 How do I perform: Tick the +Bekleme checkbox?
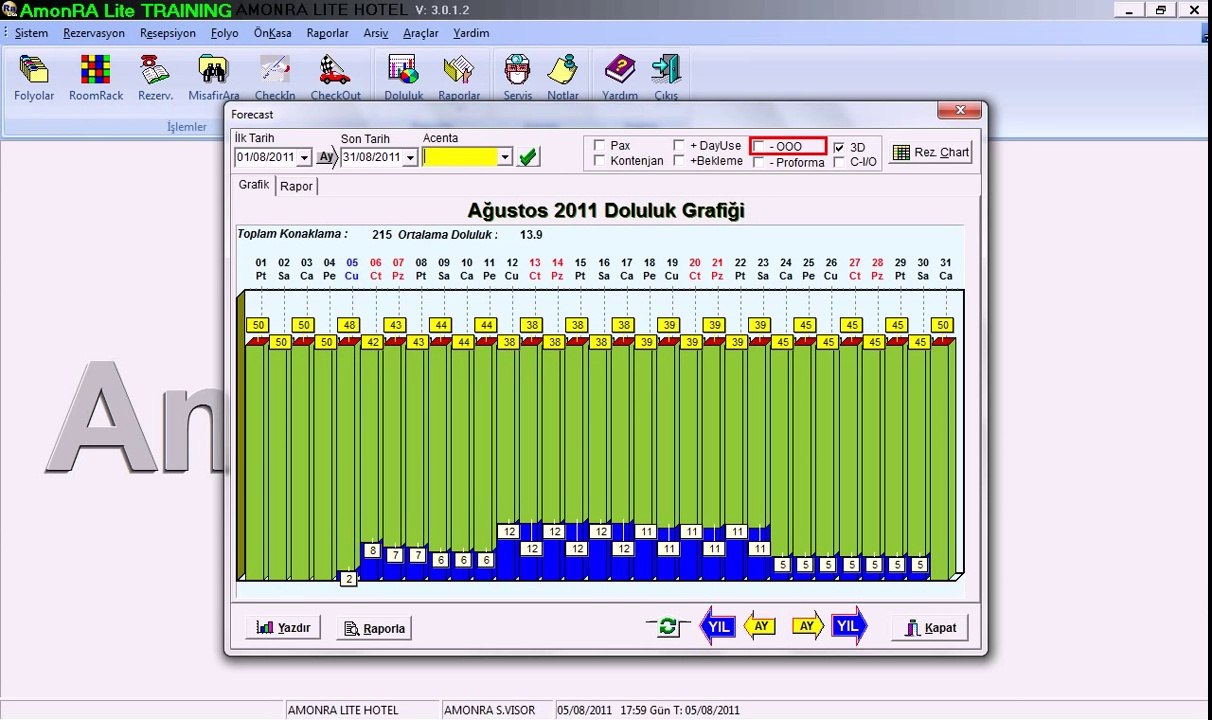coord(679,161)
